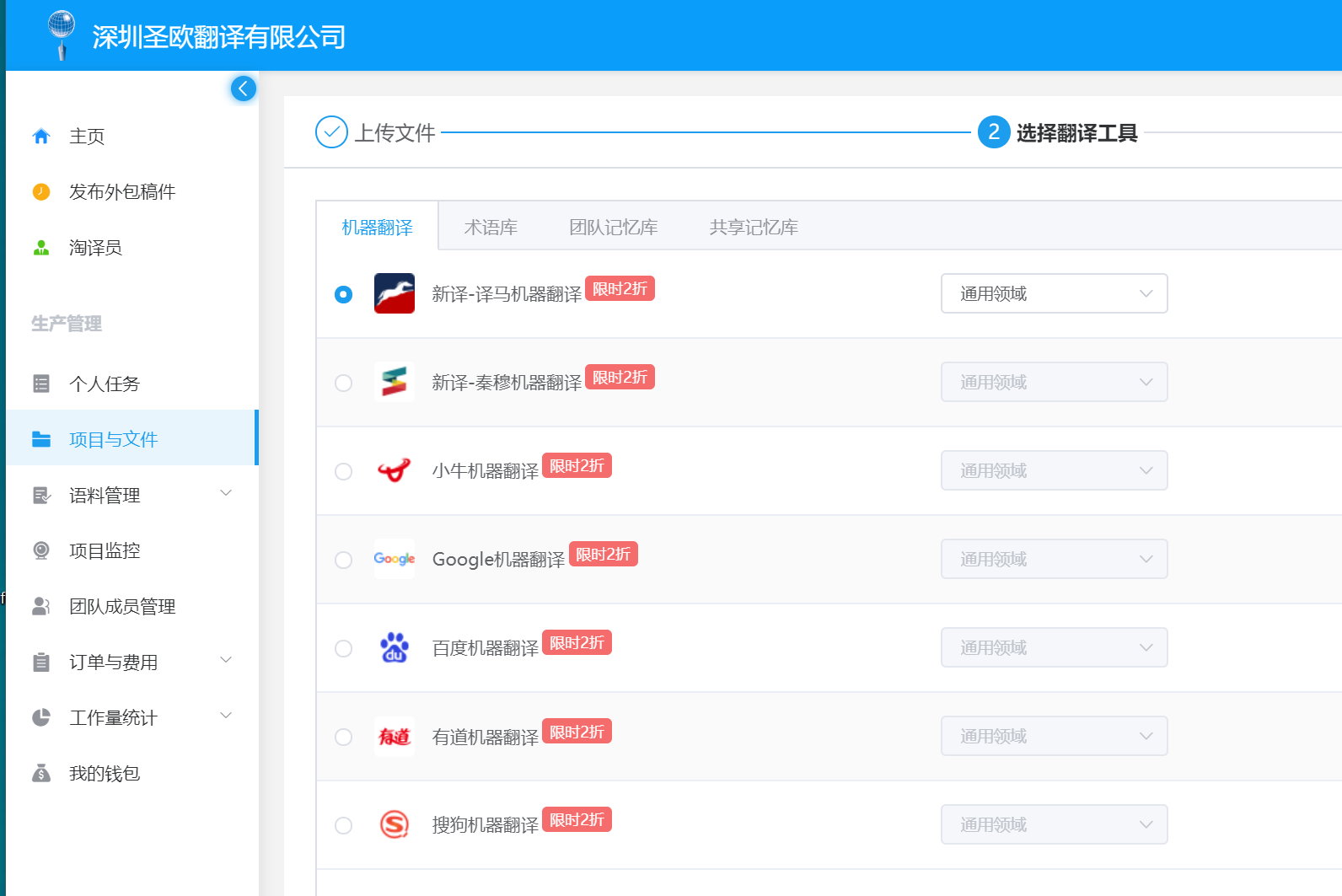Switch to the 术语库 tab
The height and width of the screenshot is (896, 1342).
491,228
